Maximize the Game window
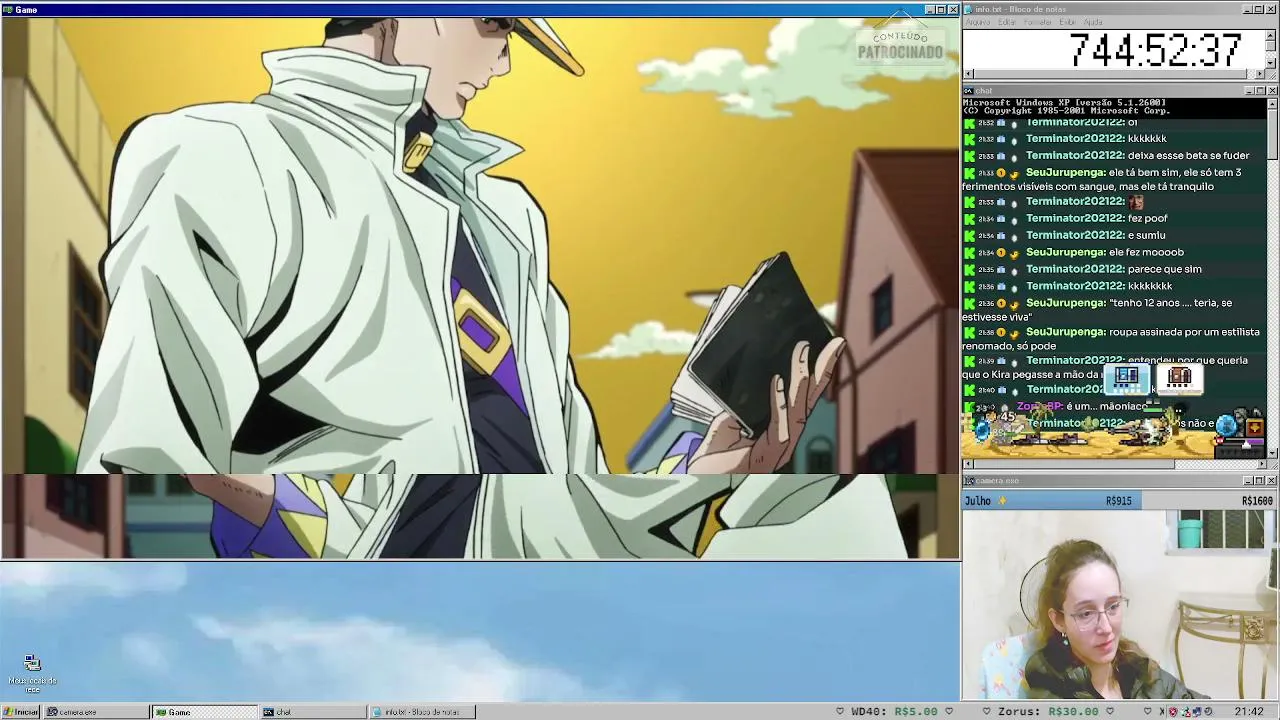 (941, 9)
